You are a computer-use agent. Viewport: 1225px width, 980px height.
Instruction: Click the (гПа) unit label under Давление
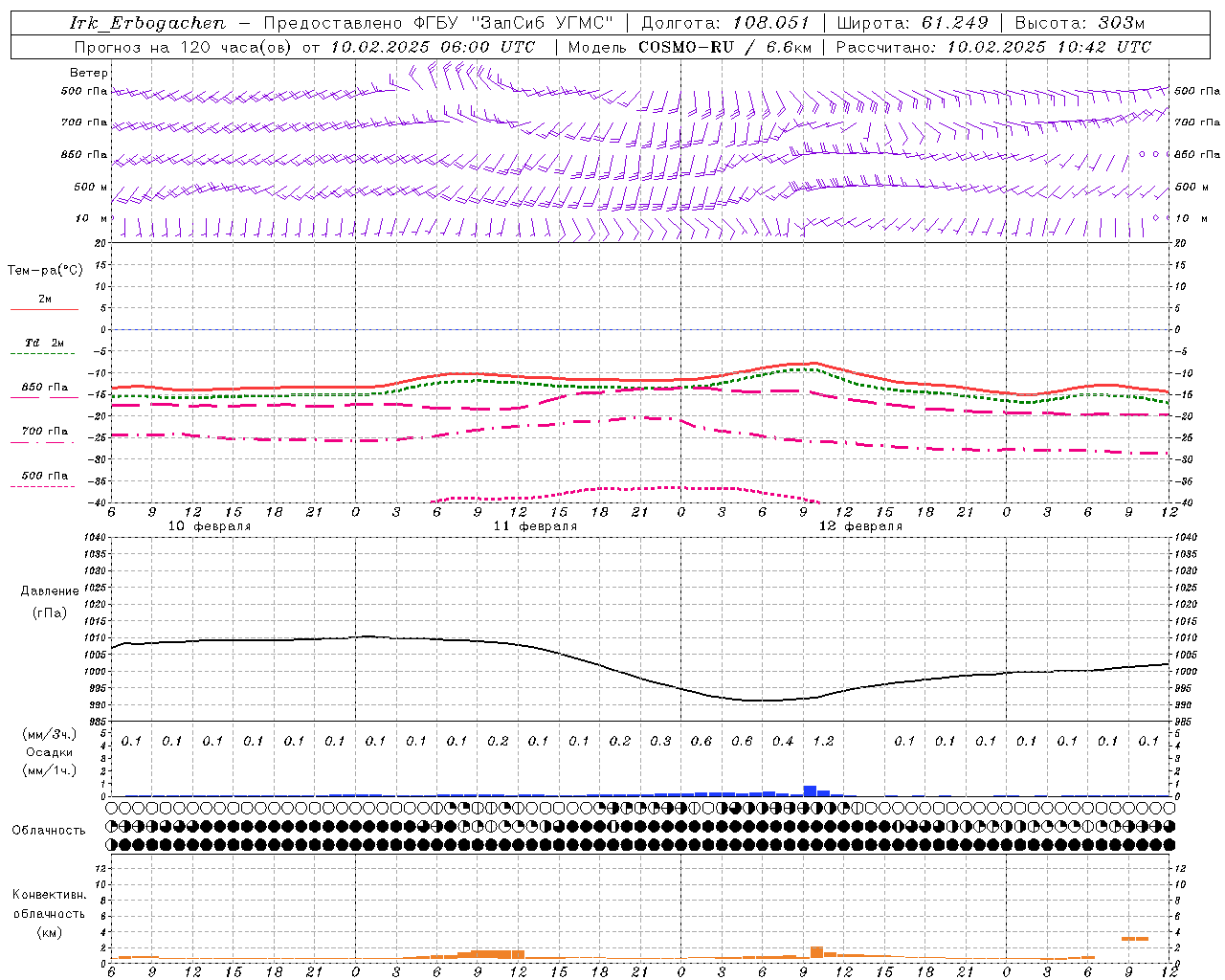coord(50,613)
